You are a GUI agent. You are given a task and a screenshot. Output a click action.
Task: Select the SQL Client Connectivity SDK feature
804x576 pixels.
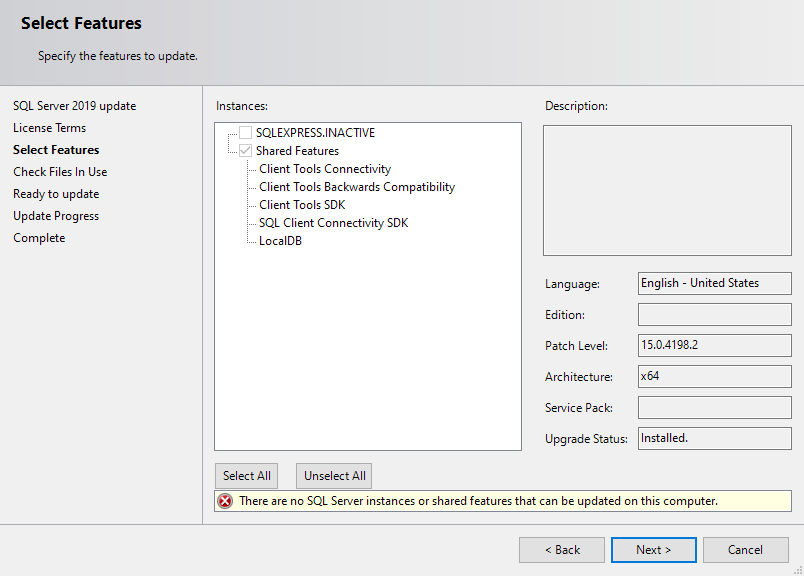coord(332,222)
